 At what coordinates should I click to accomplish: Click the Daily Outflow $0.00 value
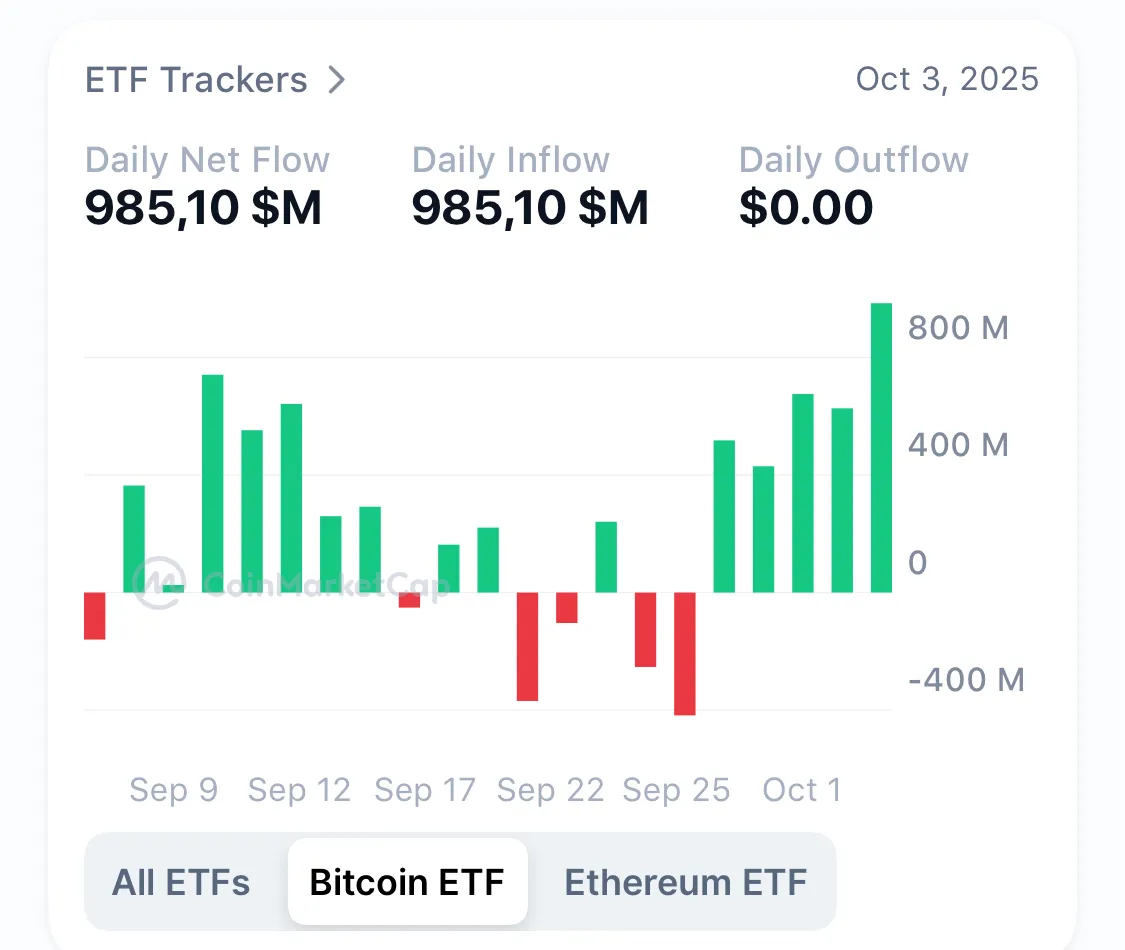[x=806, y=207]
